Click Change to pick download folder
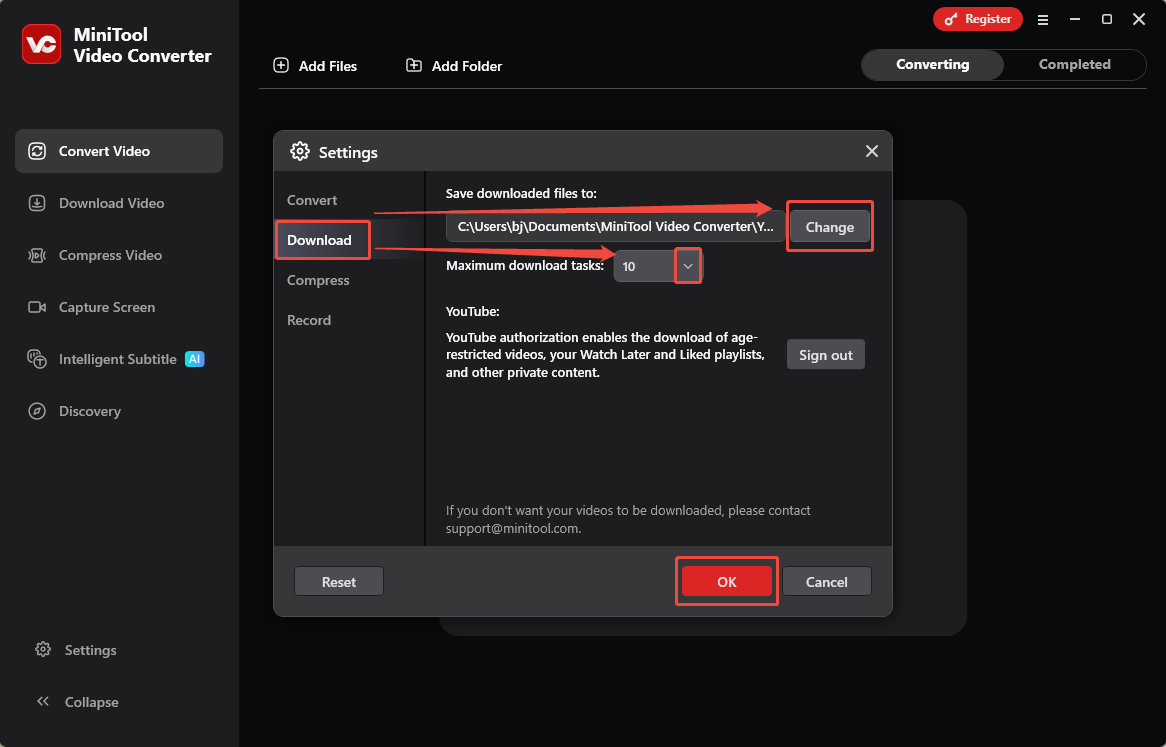 pos(829,226)
